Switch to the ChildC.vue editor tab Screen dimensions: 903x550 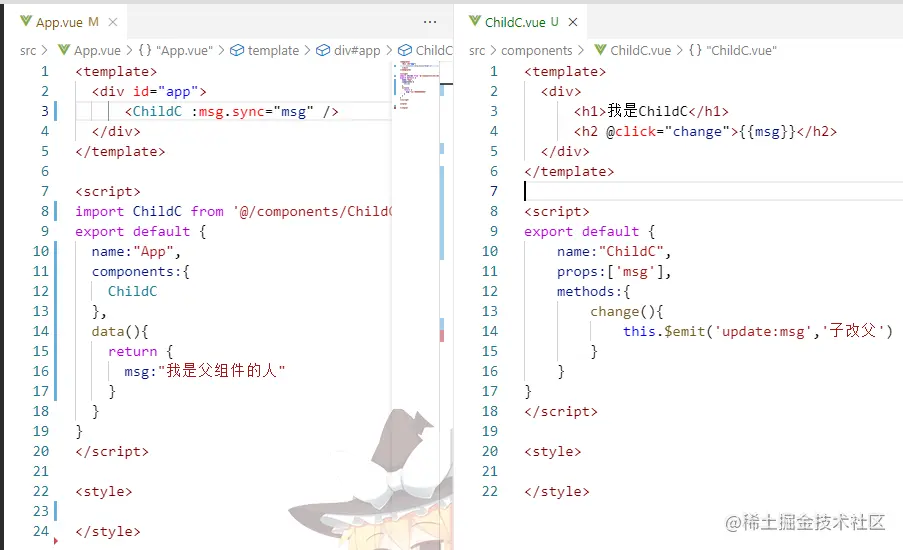pos(521,22)
